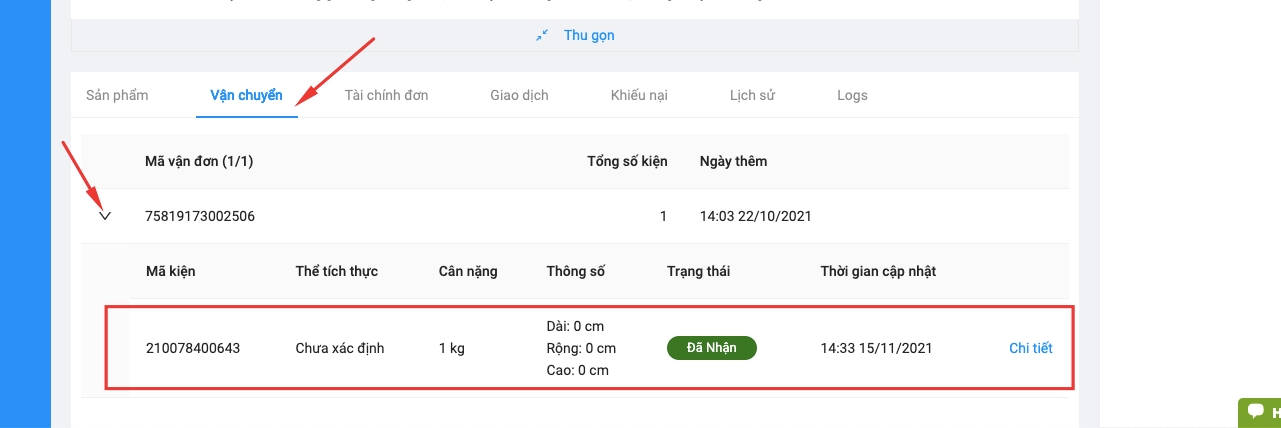Screen dimensions: 1281x428
Task: Click waybill code 75819173002506
Action: coord(200,216)
